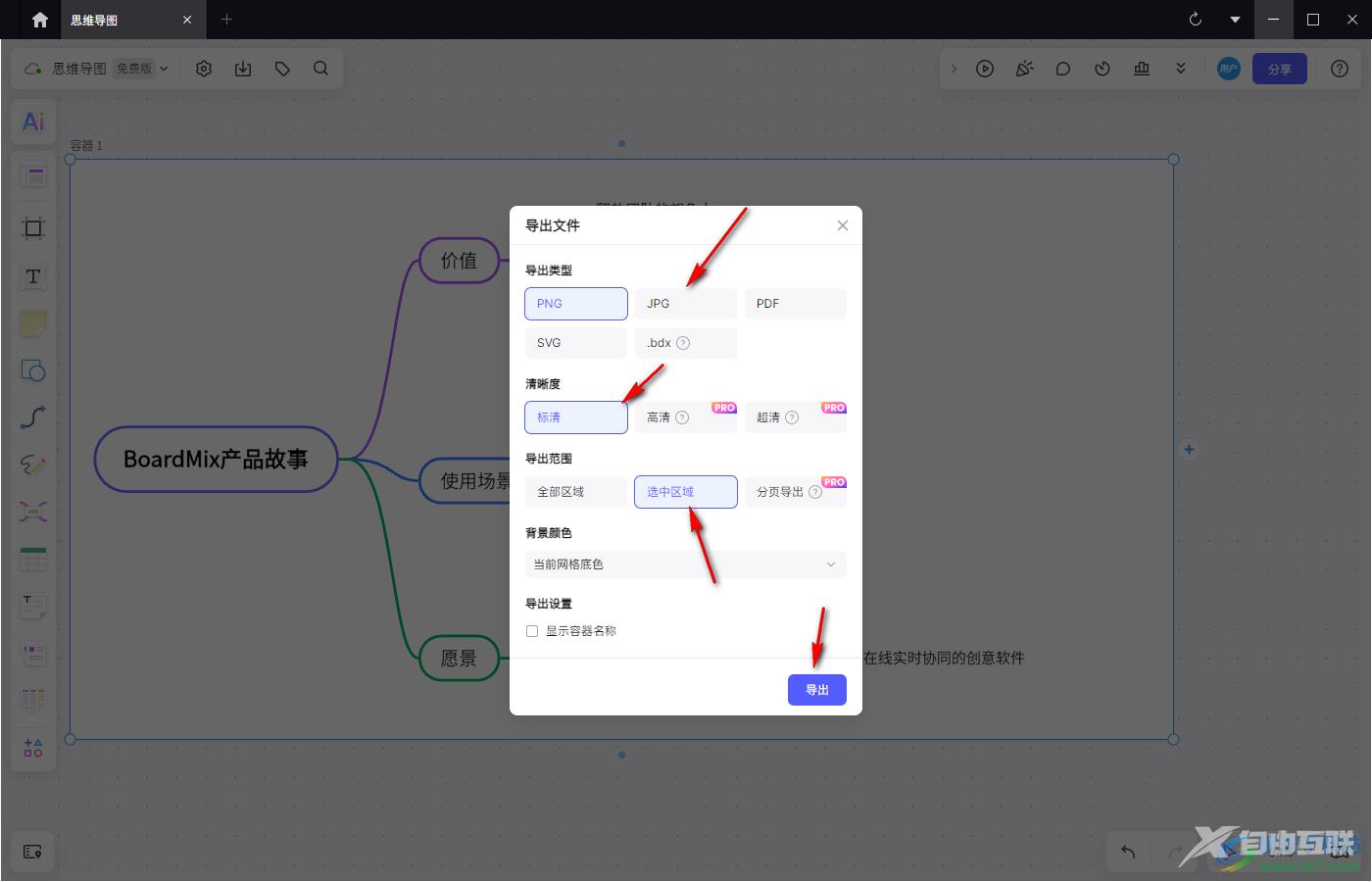Select 分页导出 export range

(x=796, y=492)
